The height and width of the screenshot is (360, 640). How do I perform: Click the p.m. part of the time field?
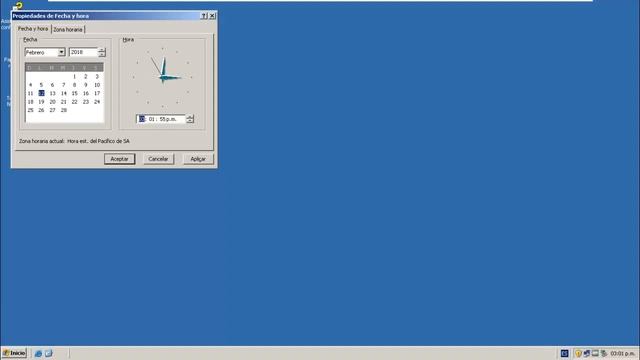pos(172,119)
